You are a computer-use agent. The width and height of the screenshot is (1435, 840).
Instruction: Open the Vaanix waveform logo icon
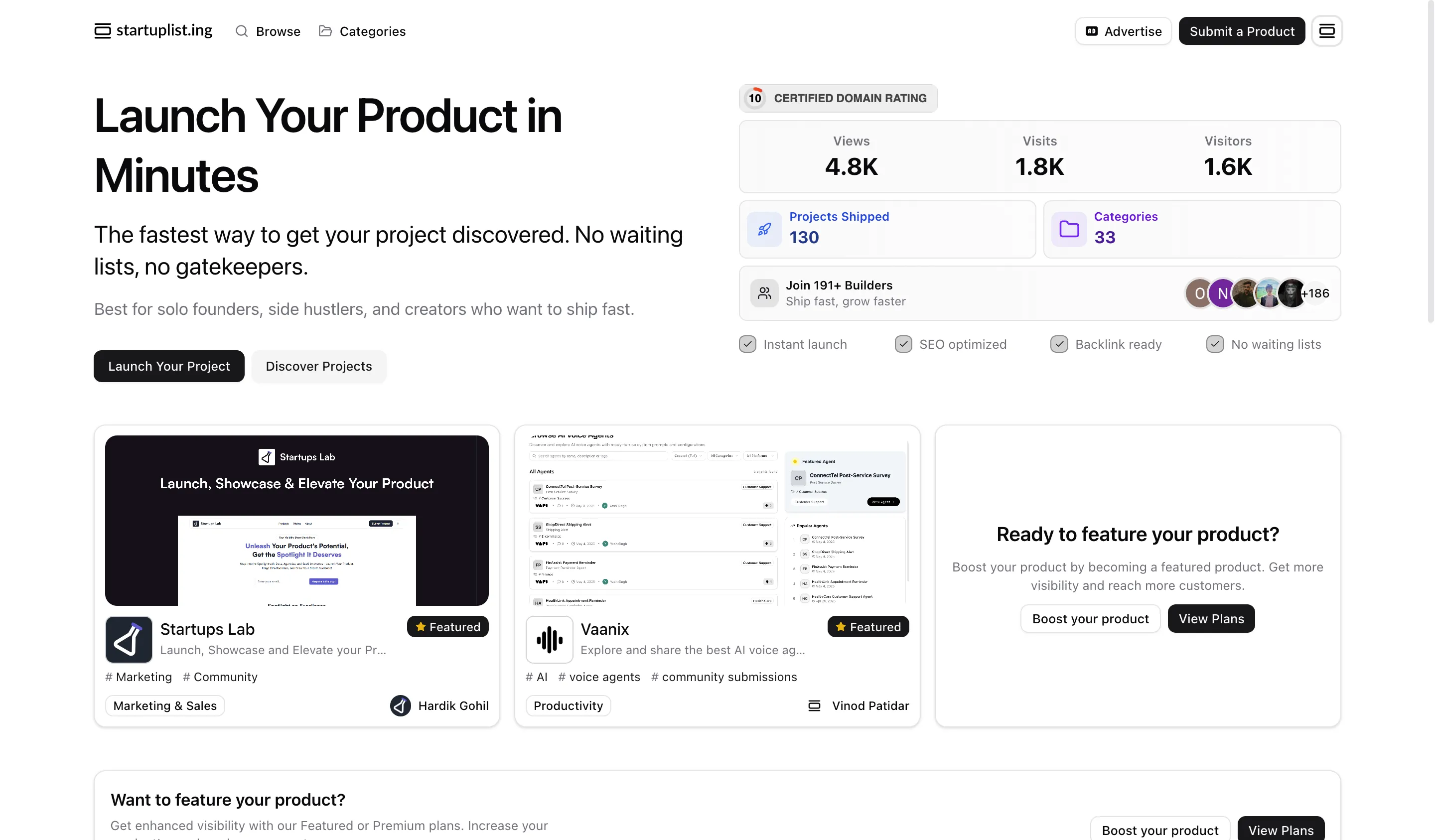tap(549, 639)
